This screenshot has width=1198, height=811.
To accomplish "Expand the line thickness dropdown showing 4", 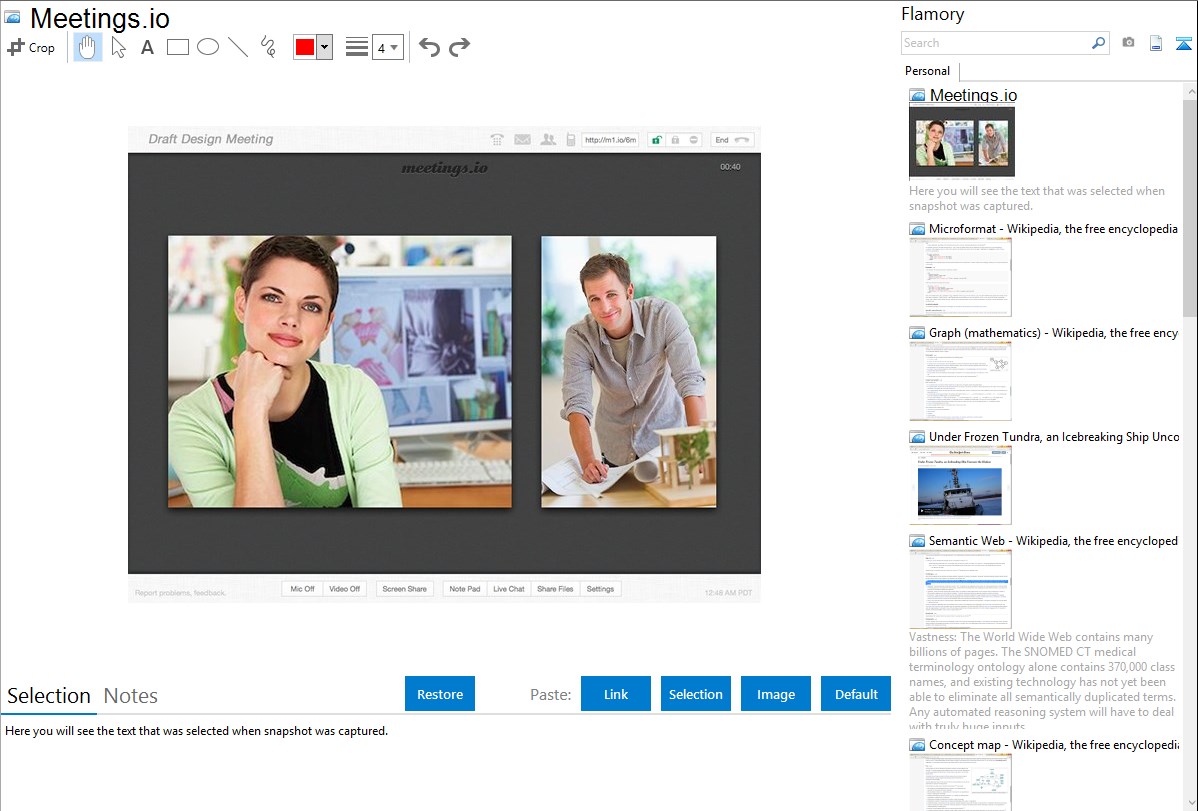I will click(x=387, y=47).
